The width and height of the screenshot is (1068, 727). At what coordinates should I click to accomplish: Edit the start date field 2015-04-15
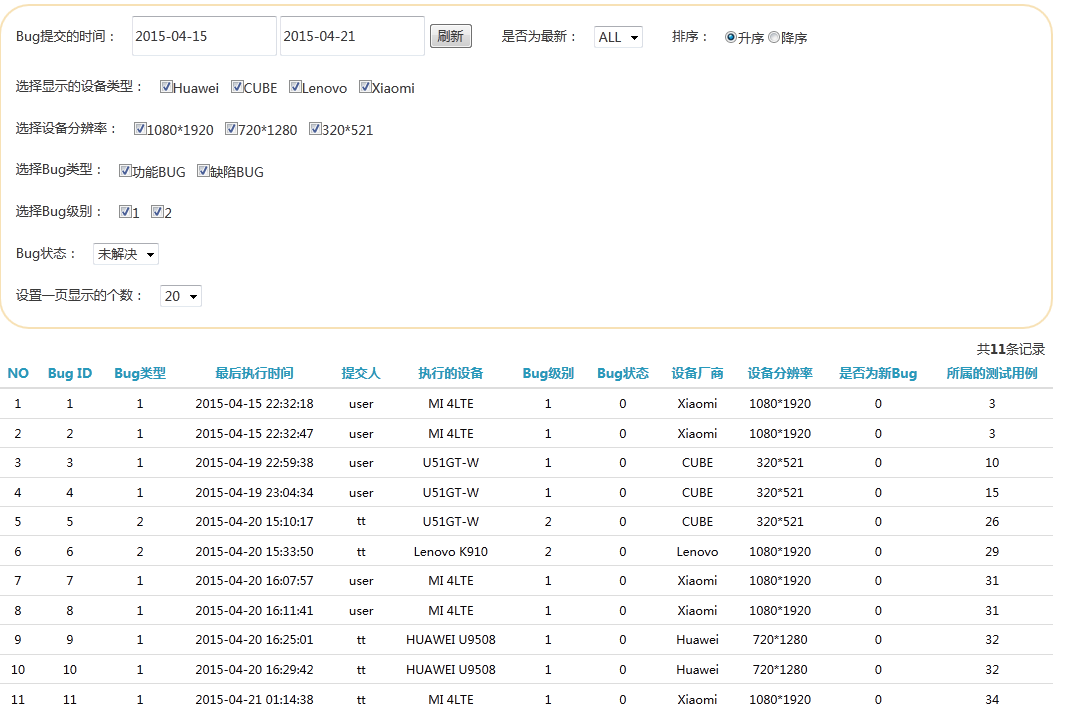pos(204,36)
